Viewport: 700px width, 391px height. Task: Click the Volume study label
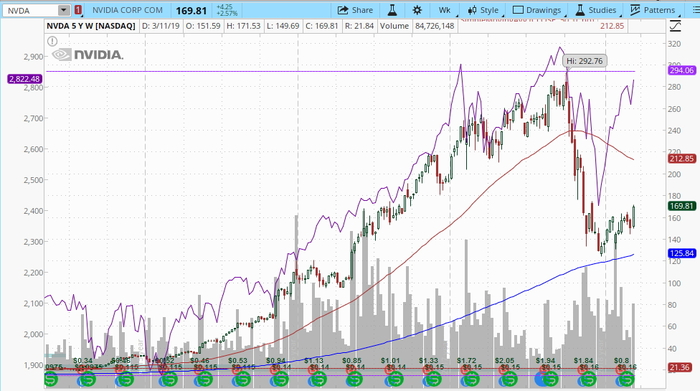coord(394,26)
